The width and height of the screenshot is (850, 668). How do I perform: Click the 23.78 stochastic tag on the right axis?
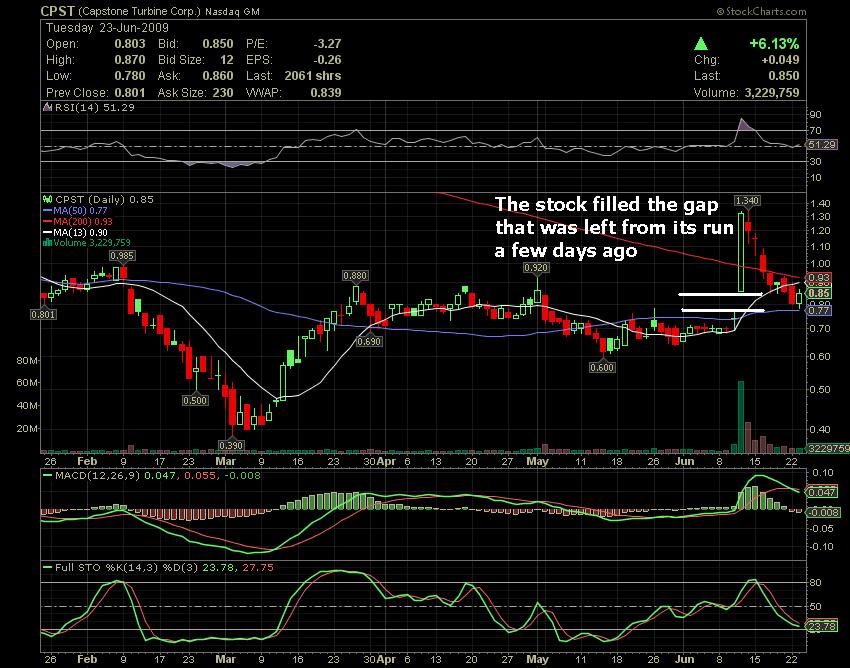pyautogui.click(x=822, y=627)
